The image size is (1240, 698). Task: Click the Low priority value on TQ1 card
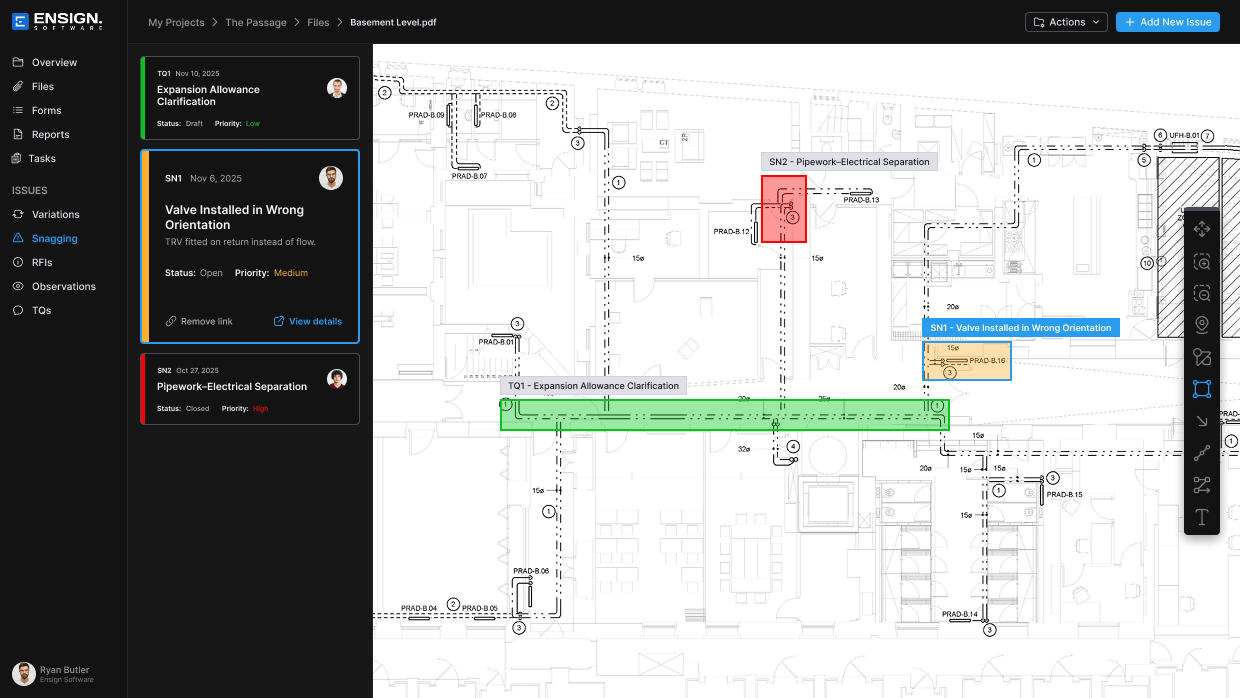[x=253, y=123]
